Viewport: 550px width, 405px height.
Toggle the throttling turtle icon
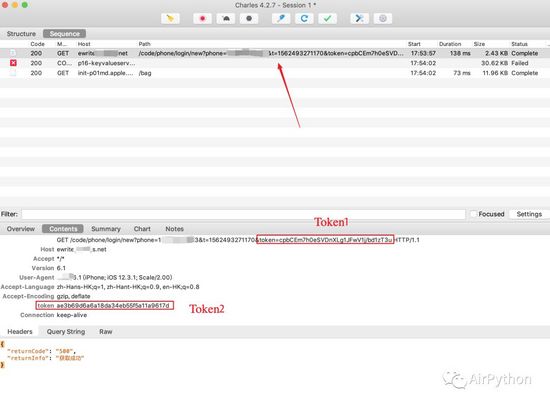click(x=226, y=19)
